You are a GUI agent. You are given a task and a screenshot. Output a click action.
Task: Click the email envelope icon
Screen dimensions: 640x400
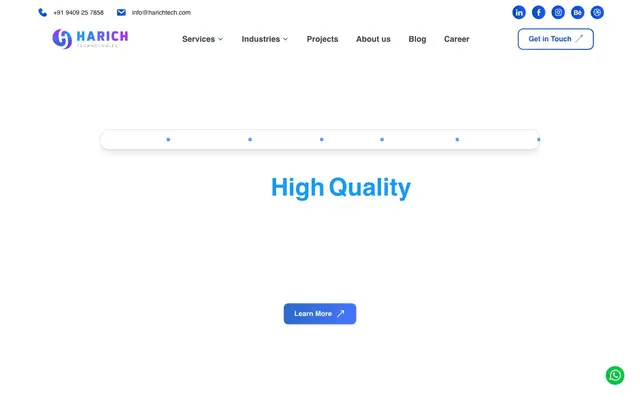[x=121, y=12]
